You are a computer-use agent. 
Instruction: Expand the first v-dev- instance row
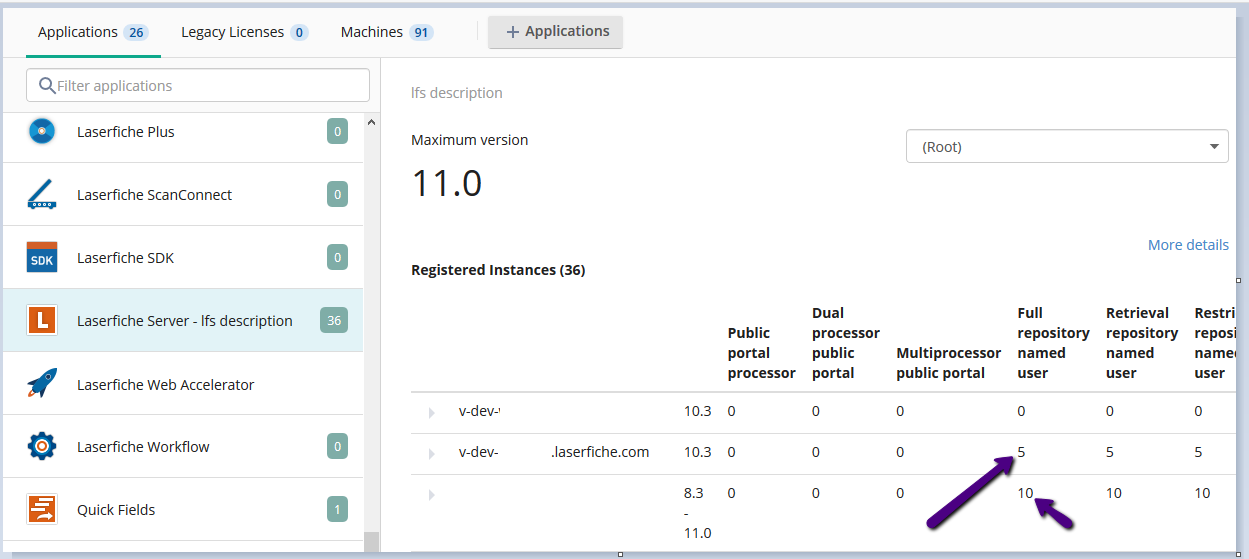click(x=432, y=412)
